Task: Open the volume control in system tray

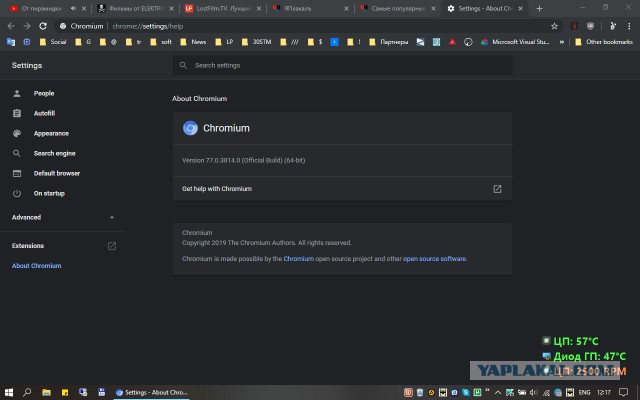Action: click(x=534, y=392)
